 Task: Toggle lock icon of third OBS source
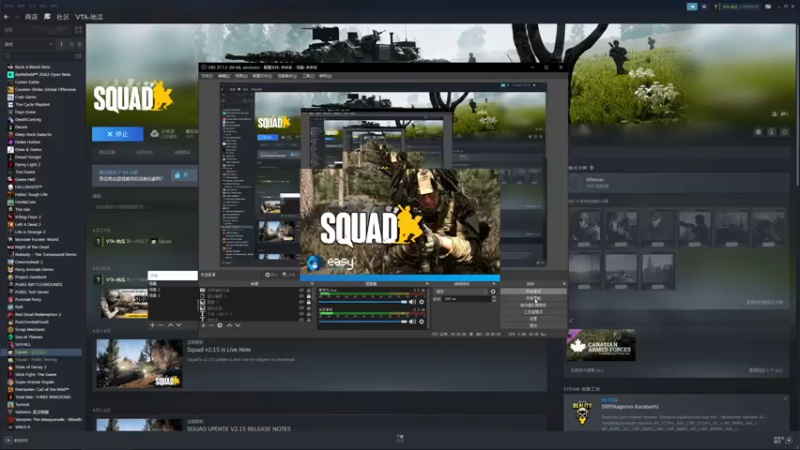point(309,302)
